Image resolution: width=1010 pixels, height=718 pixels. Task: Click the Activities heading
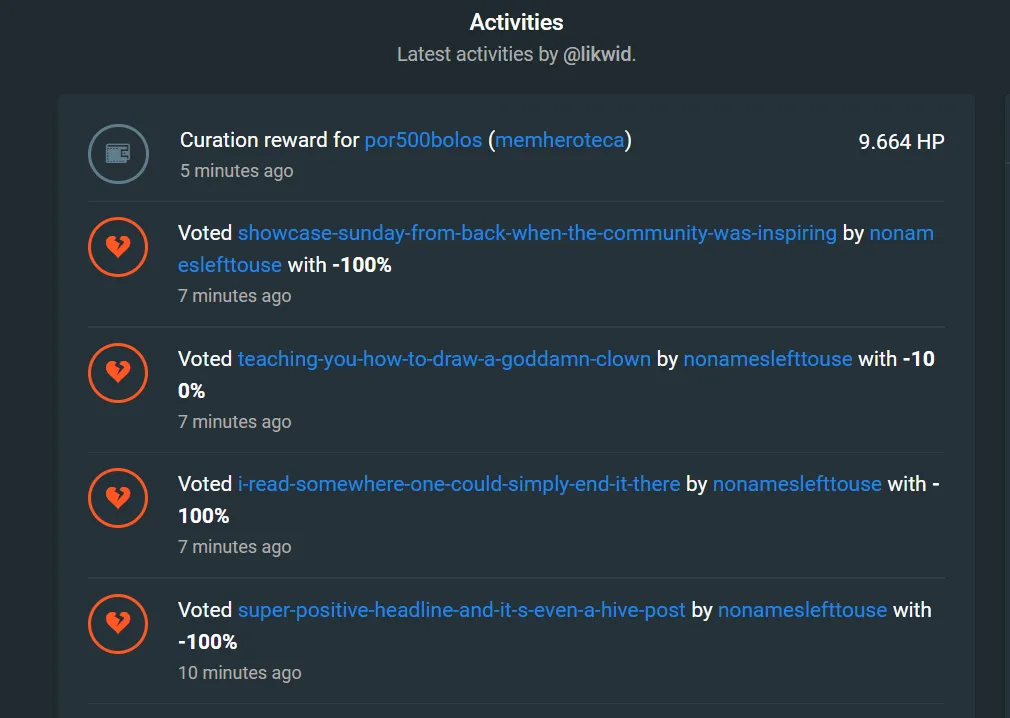pos(517,22)
